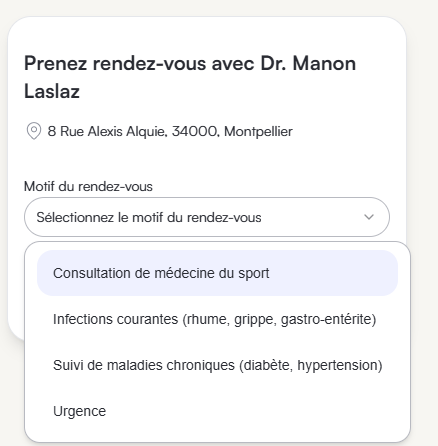Screen dimensions: 438x446
Task: Pick the highlighted sport medicine entry
Action: pos(217,273)
